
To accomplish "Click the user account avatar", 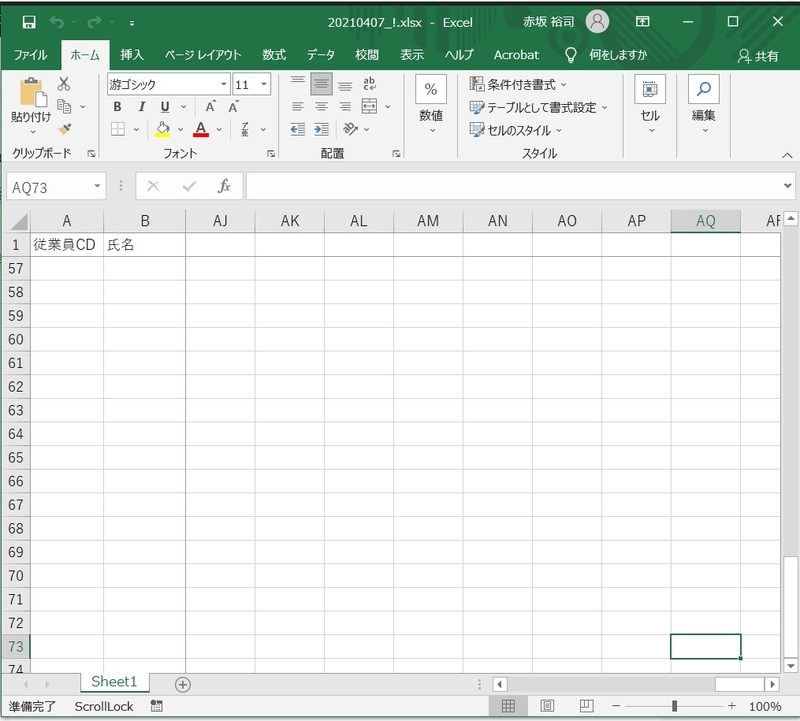I will tap(597, 21).
